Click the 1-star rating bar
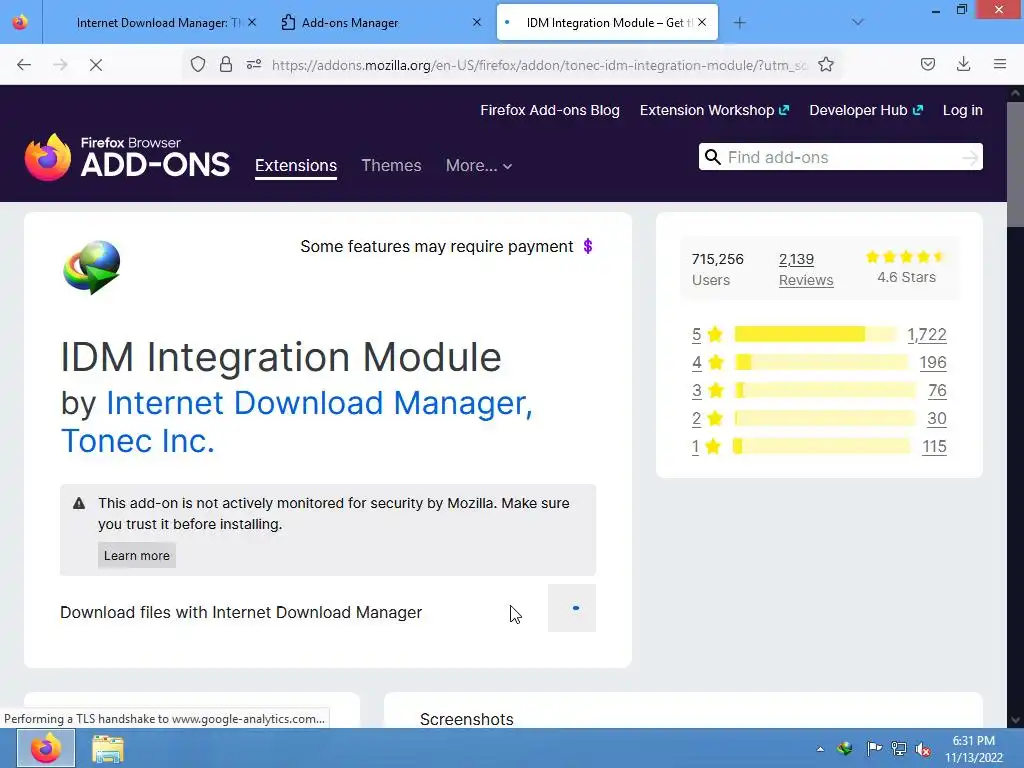The image size is (1024, 768). [x=822, y=447]
